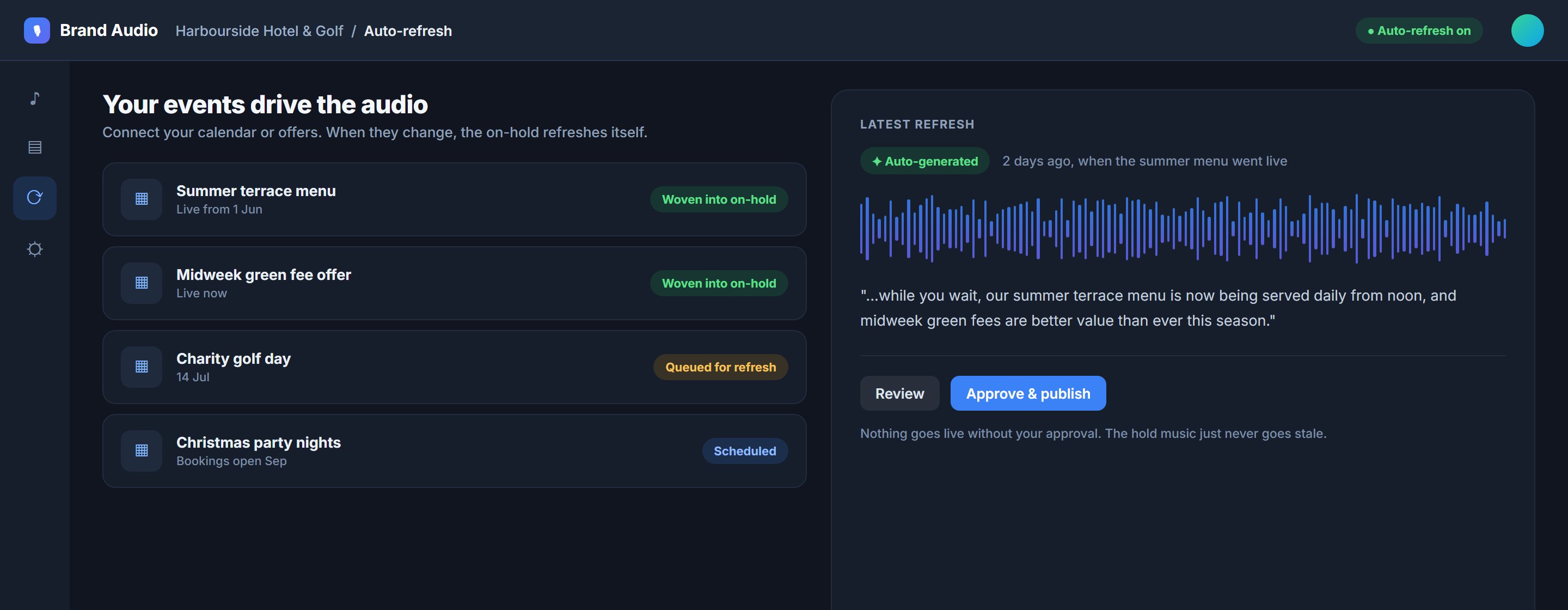Open the music note sidebar icon
The image size is (1568, 610).
click(35, 99)
